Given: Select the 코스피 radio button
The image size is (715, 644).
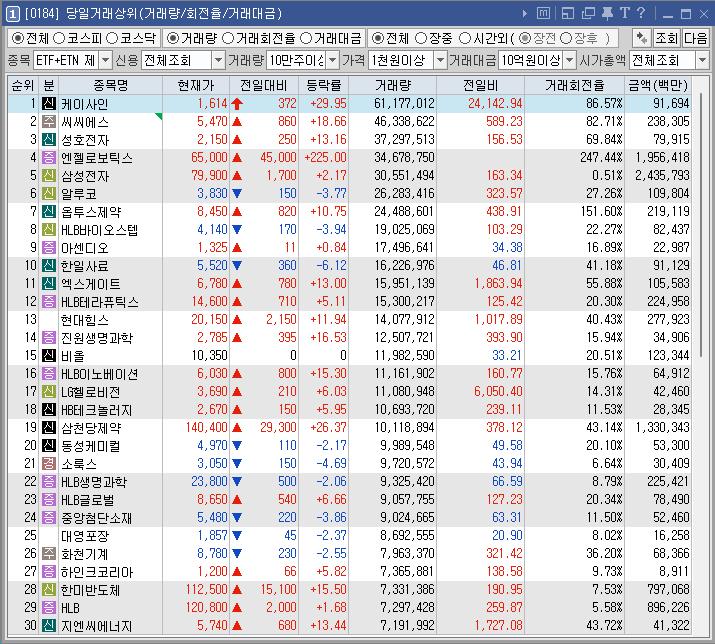Looking at the screenshot, I should 59,39.
